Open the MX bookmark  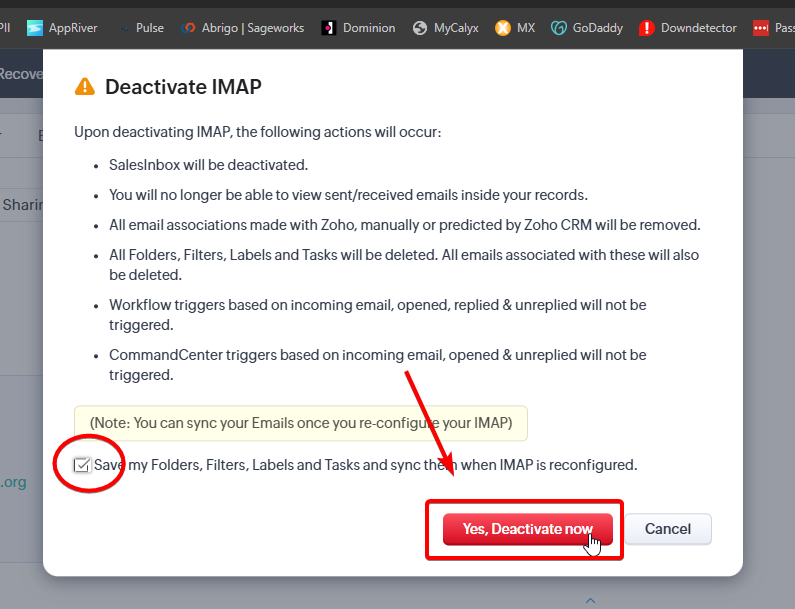coord(515,28)
